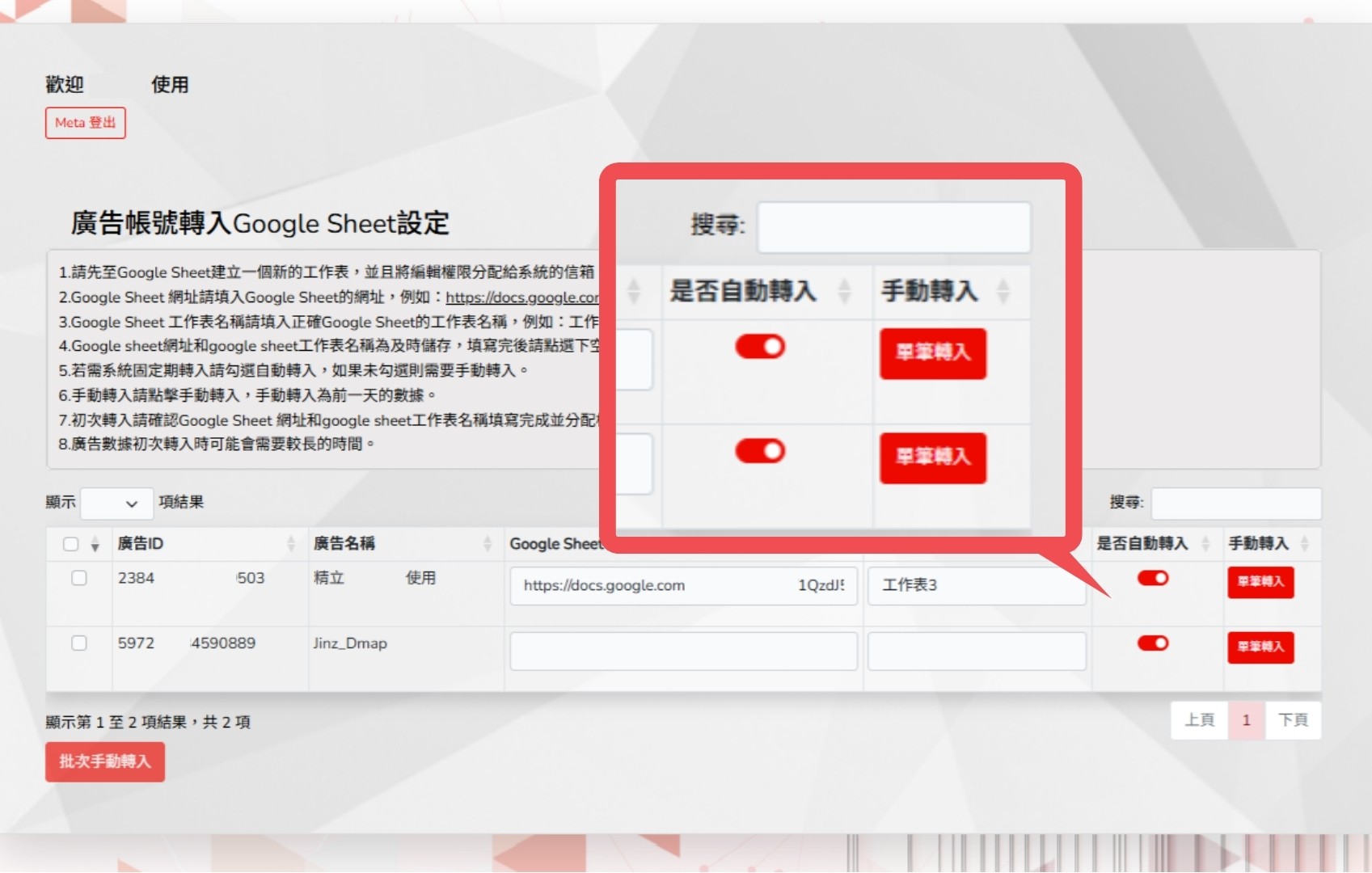Check the row checkbox for Jinz_Dmap

[x=78, y=643]
